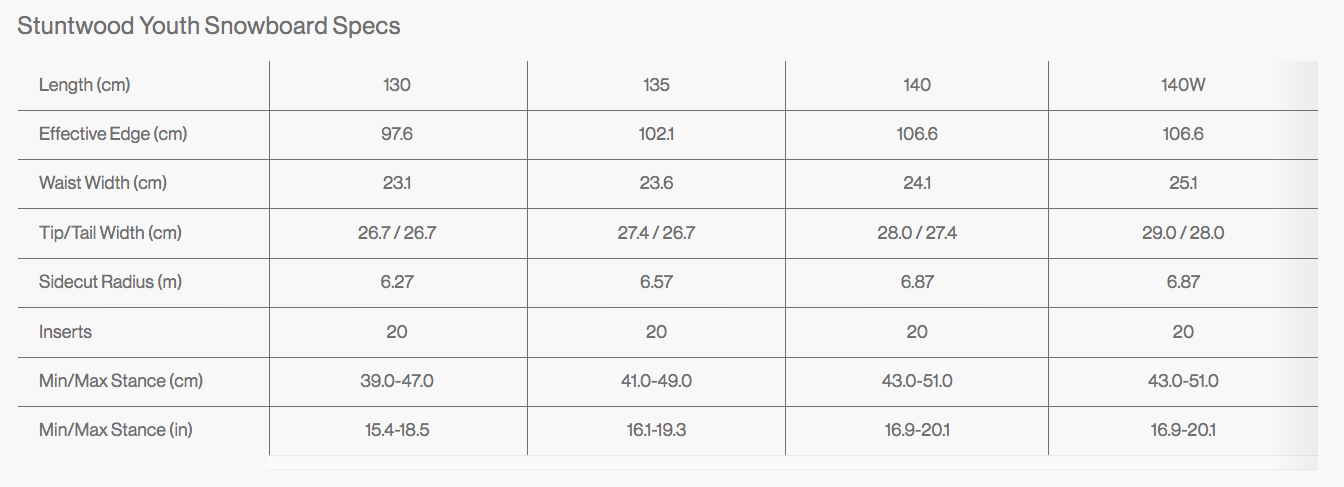
Task: Click the 6.27 sidecut radius value
Action: 397,282
